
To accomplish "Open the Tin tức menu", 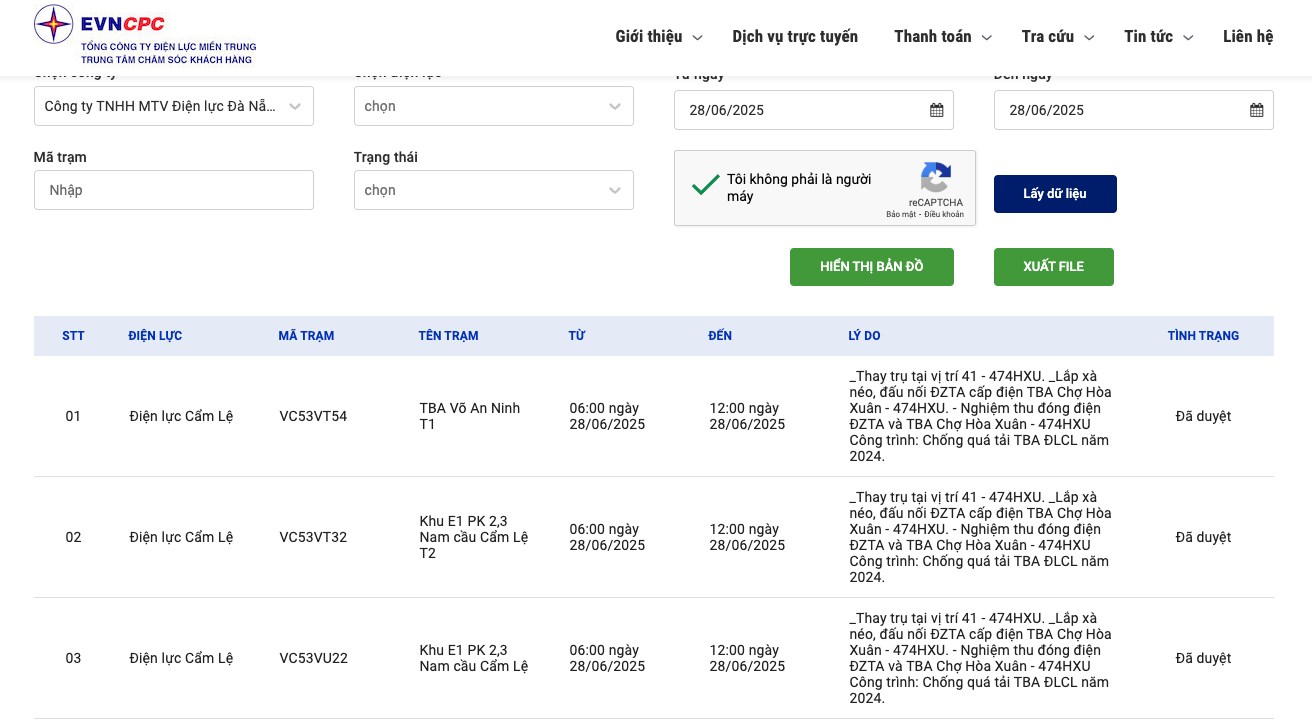I will point(1158,37).
